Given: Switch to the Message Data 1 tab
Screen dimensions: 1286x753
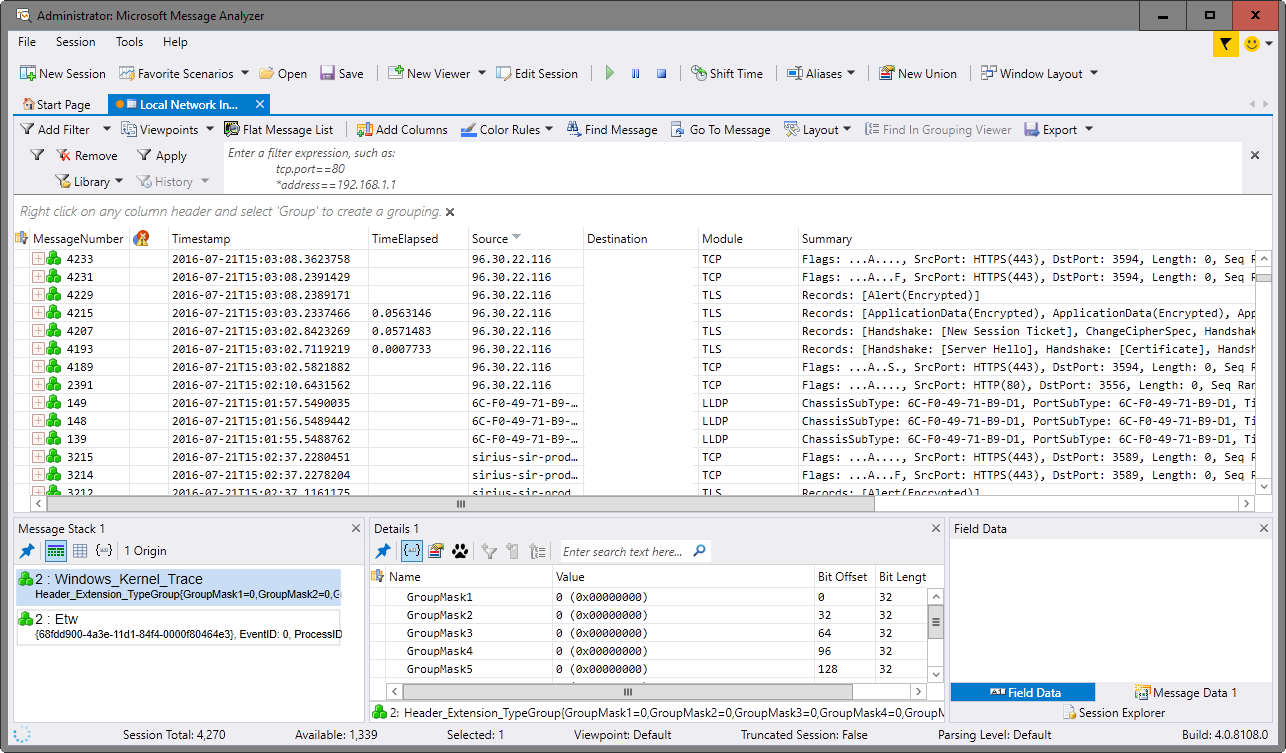Looking at the screenshot, I should [x=1186, y=692].
